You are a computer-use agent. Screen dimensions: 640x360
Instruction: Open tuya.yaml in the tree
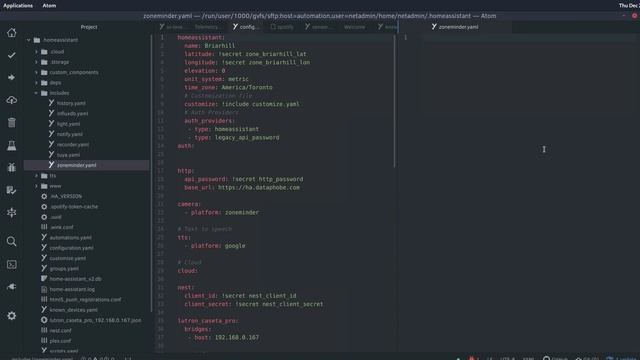pyautogui.click(x=68, y=155)
